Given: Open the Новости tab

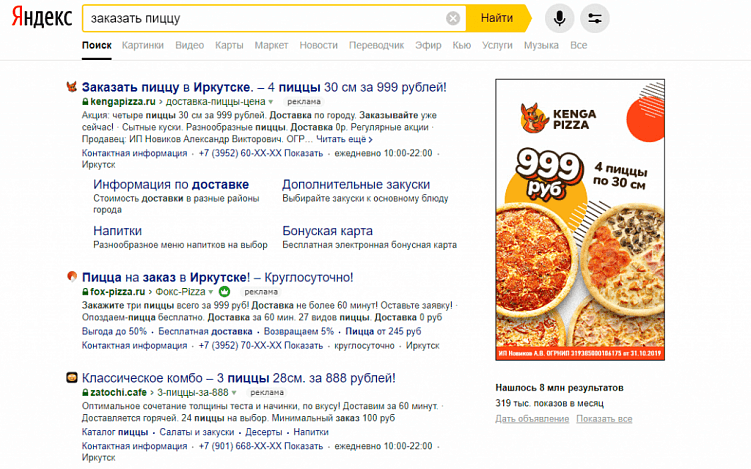Looking at the screenshot, I should 318,45.
